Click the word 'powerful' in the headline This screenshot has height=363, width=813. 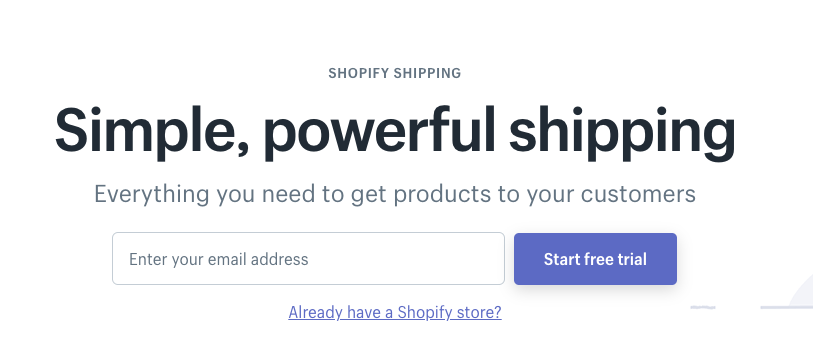click(x=379, y=131)
